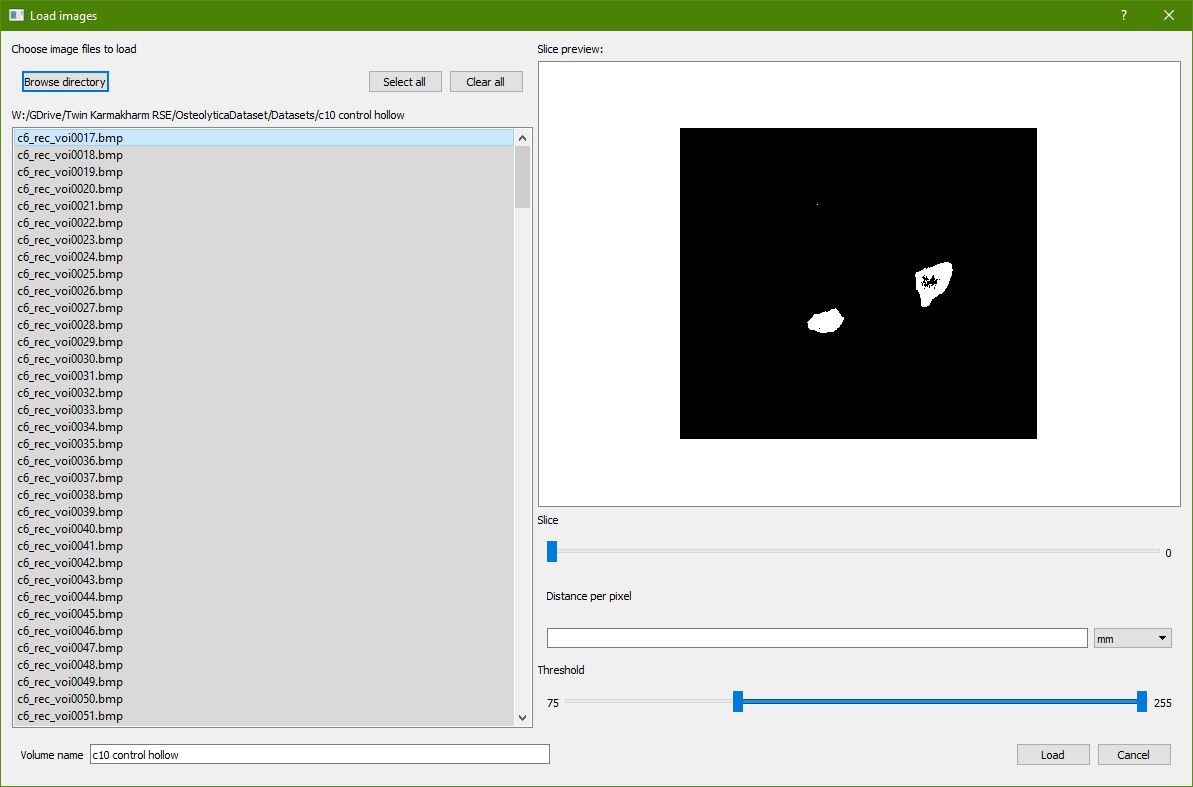Click the upper Threshold handle at 255
Viewport: 1193px width, 787px height.
point(1141,702)
